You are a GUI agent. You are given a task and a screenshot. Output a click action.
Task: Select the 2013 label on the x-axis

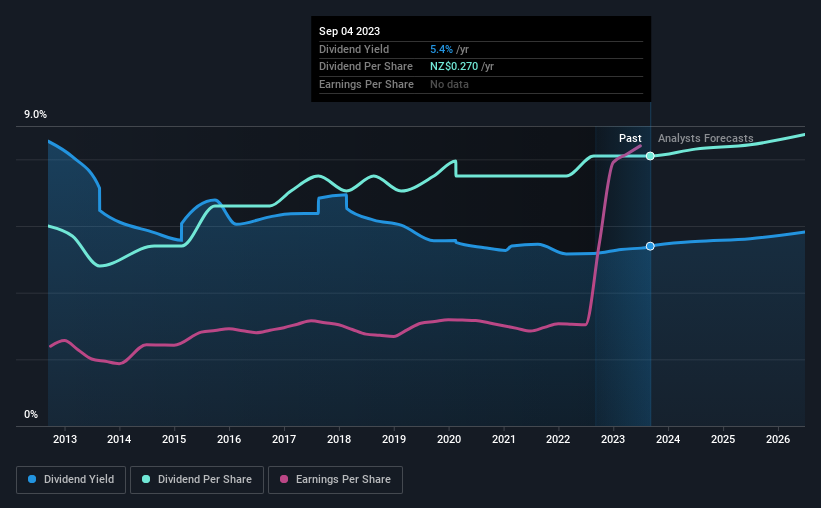[x=65, y=439]
